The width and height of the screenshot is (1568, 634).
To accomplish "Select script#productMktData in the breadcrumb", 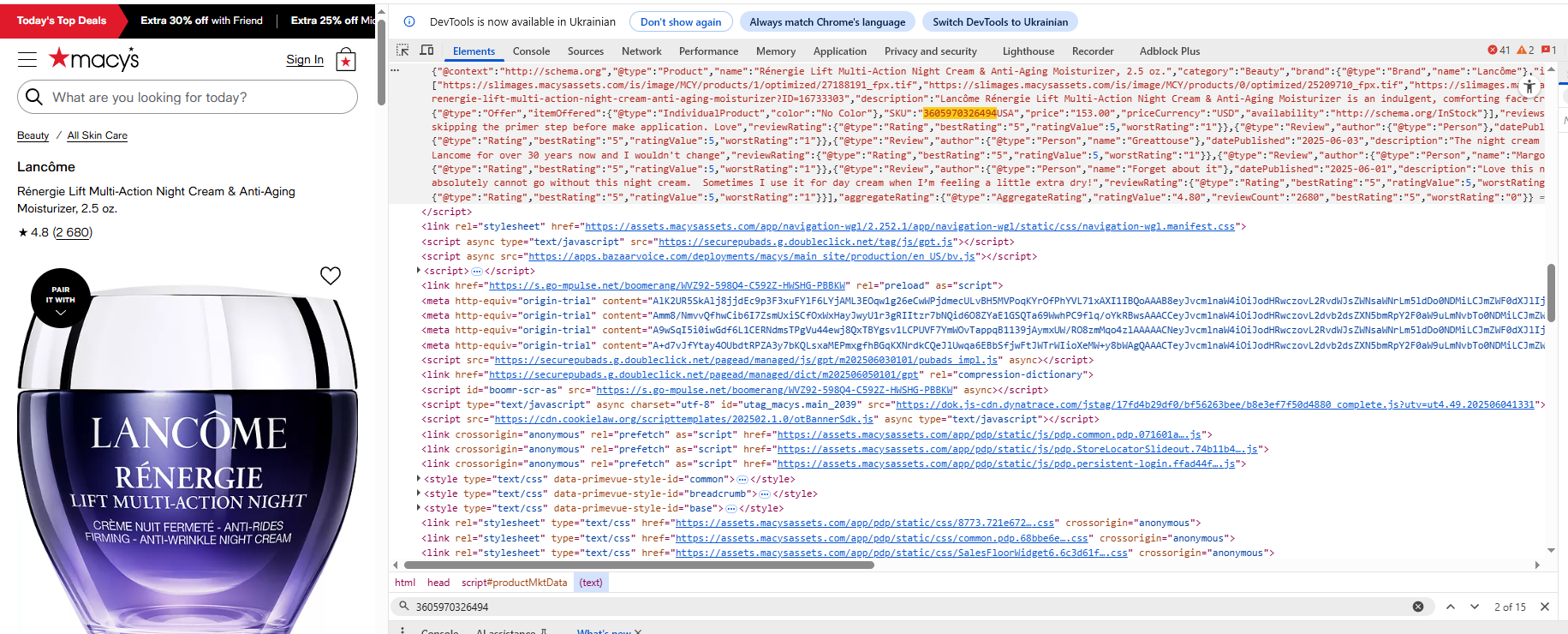I will [515, 583].
